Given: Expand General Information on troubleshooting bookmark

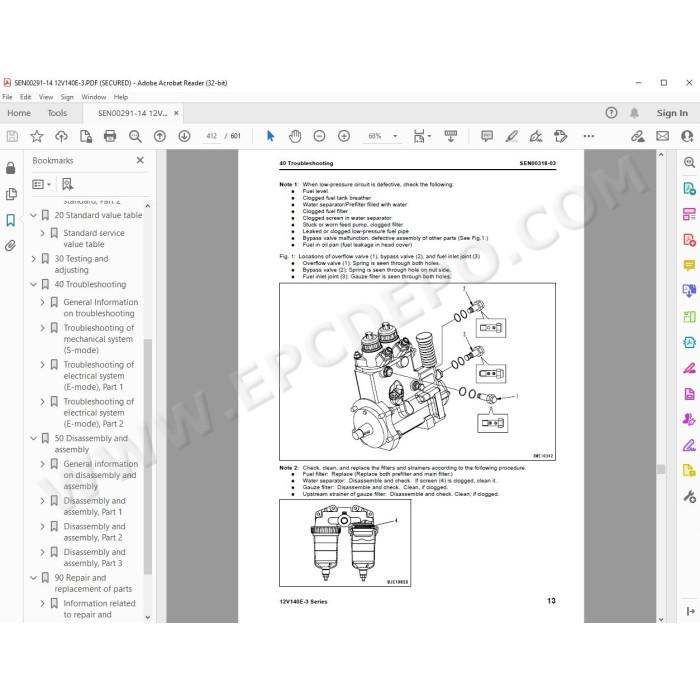Looking at the screenshot, I should coord(42,302).
